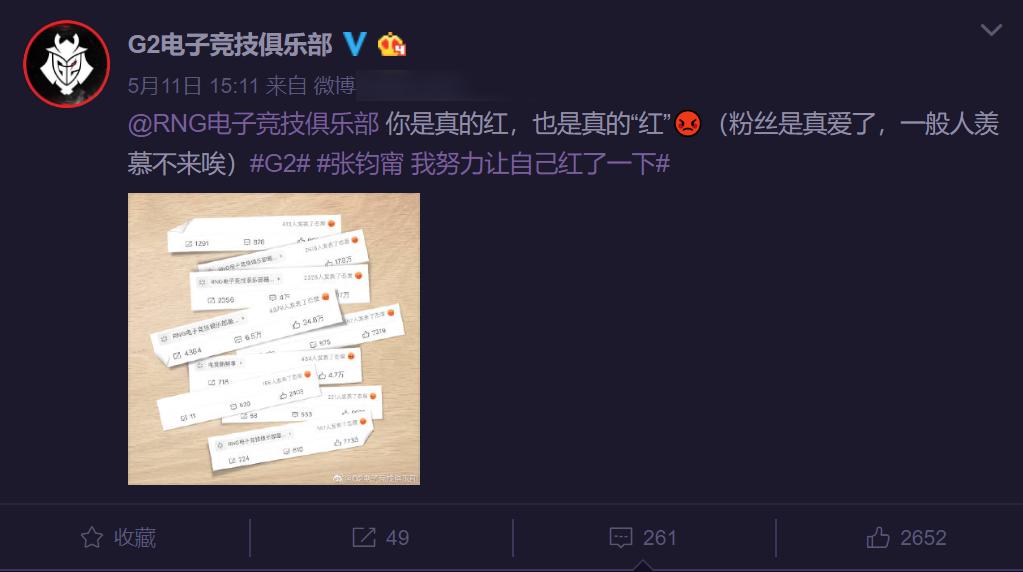
Task: Click the star favorite icon
Action: (92, 537)
